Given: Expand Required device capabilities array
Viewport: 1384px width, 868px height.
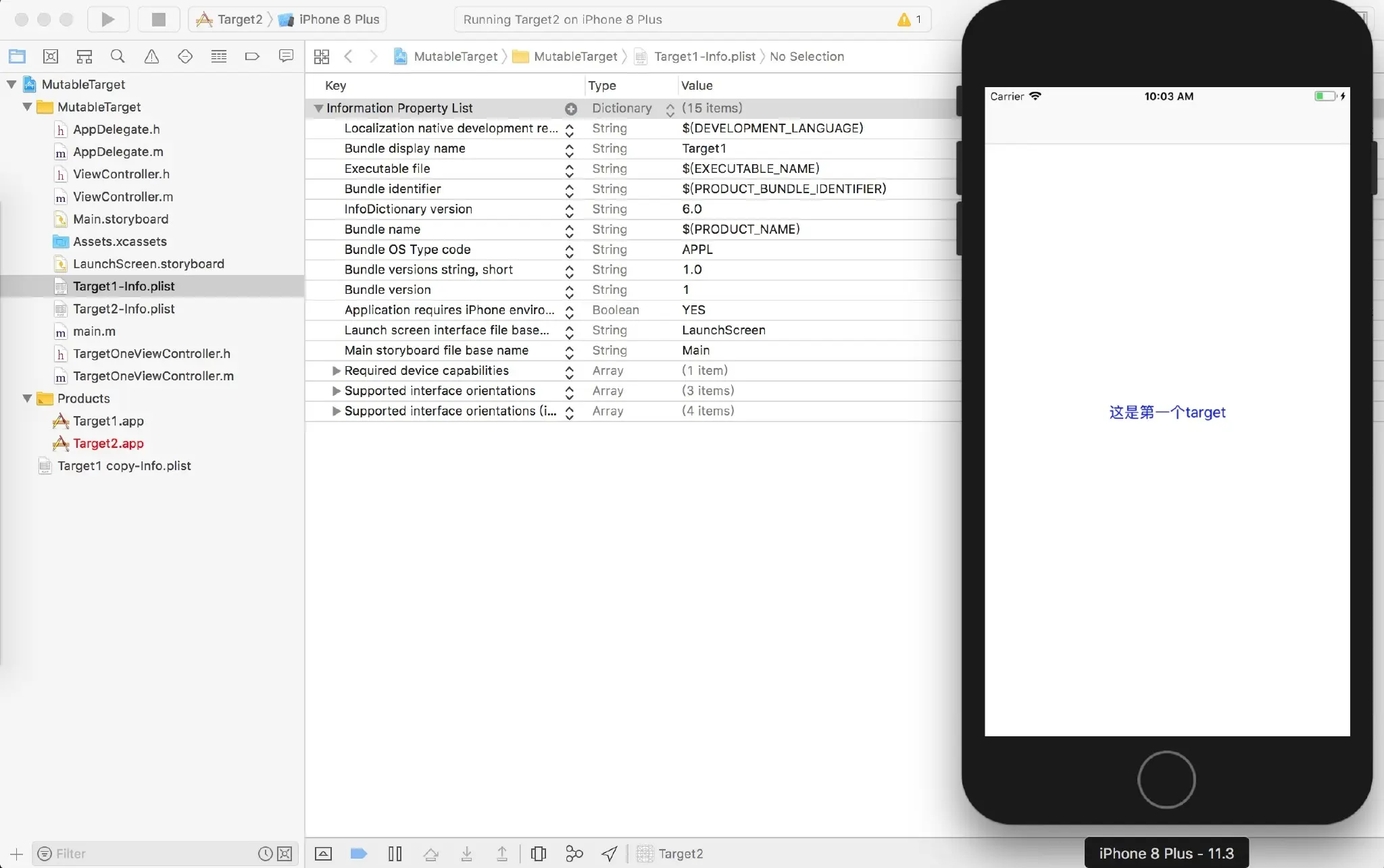Looking at the screenshot, I should point(336,371).
